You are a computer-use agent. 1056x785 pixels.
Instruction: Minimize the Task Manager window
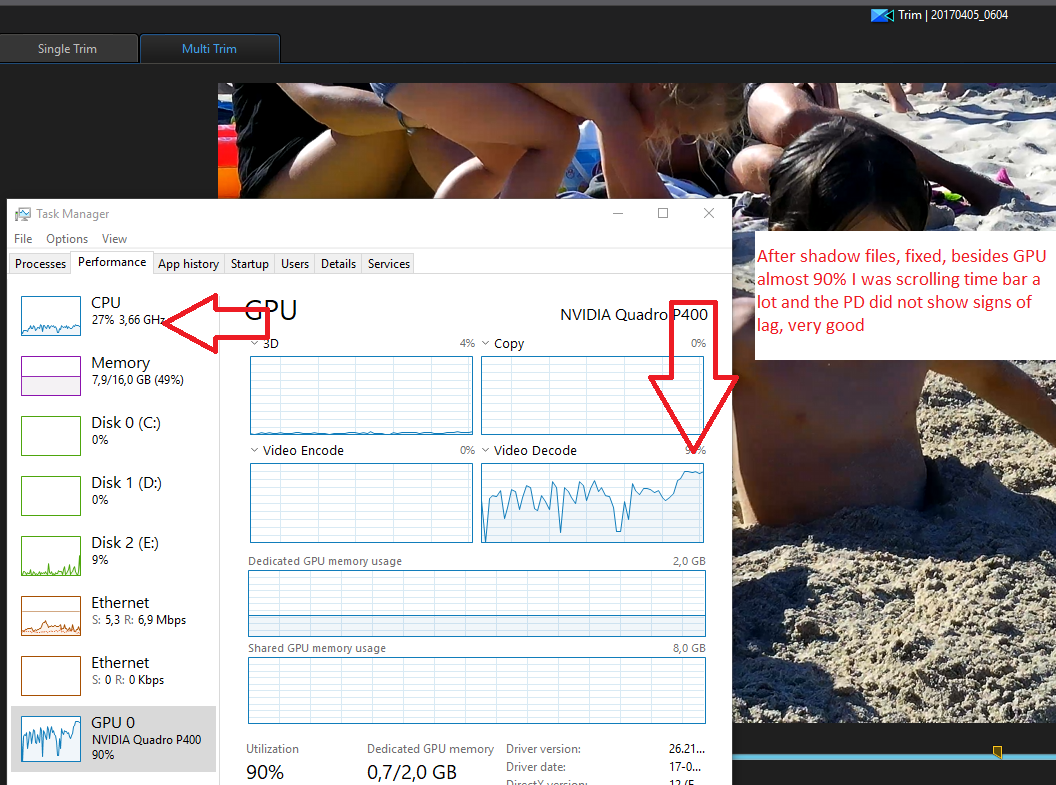pos(618,213)
